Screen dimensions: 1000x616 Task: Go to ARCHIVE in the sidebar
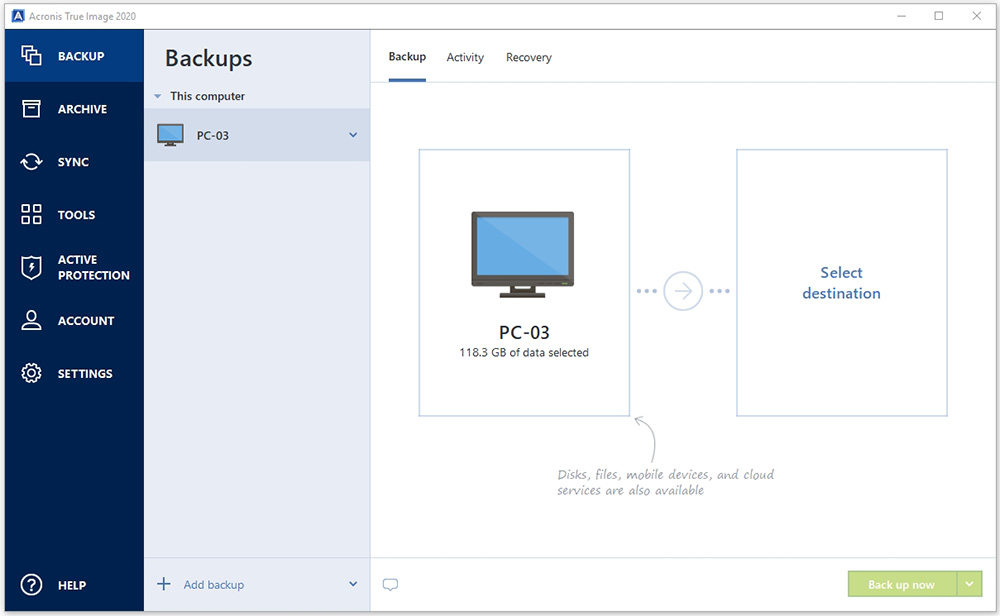click(82, 109)
